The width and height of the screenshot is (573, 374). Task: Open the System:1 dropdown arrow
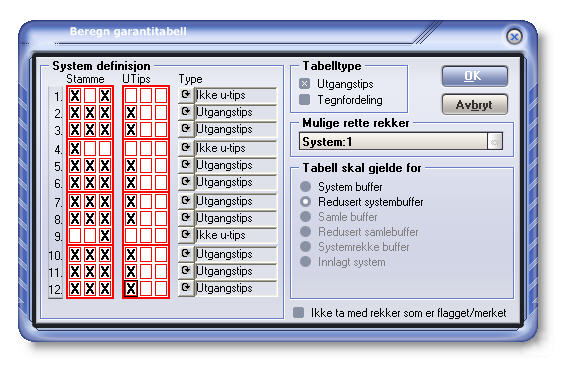pyautogui.click(x=495, y=141)
